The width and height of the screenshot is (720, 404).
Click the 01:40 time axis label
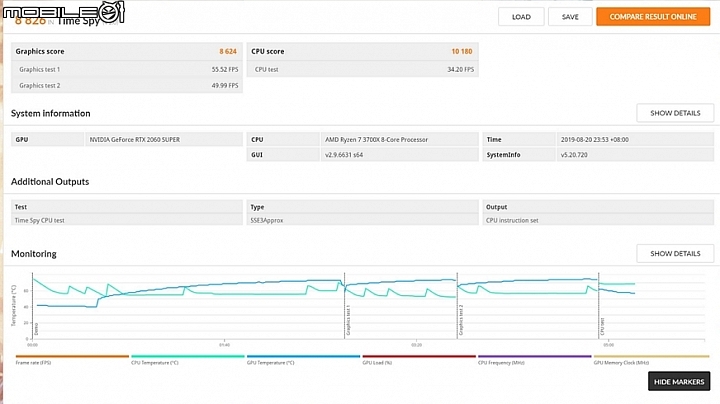tap(224, 345)
